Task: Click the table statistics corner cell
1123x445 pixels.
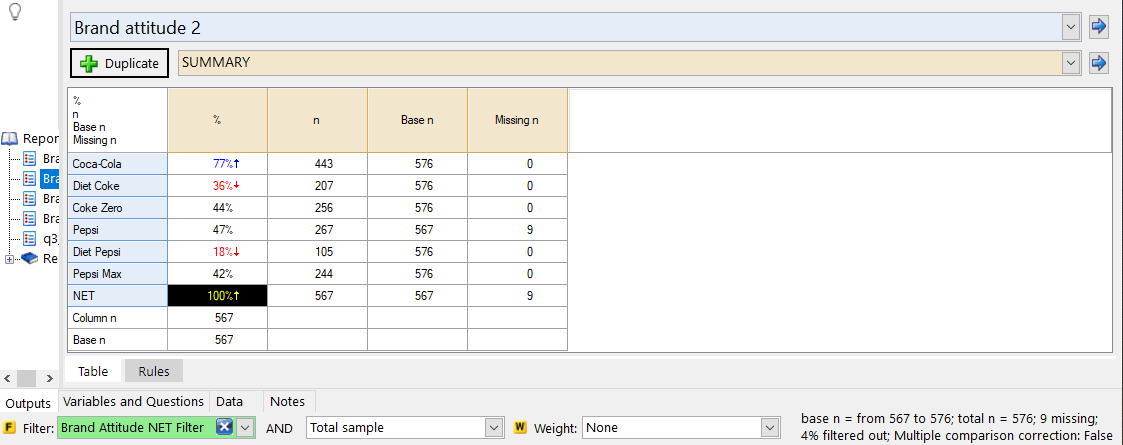Action: [x=117, y=120]
